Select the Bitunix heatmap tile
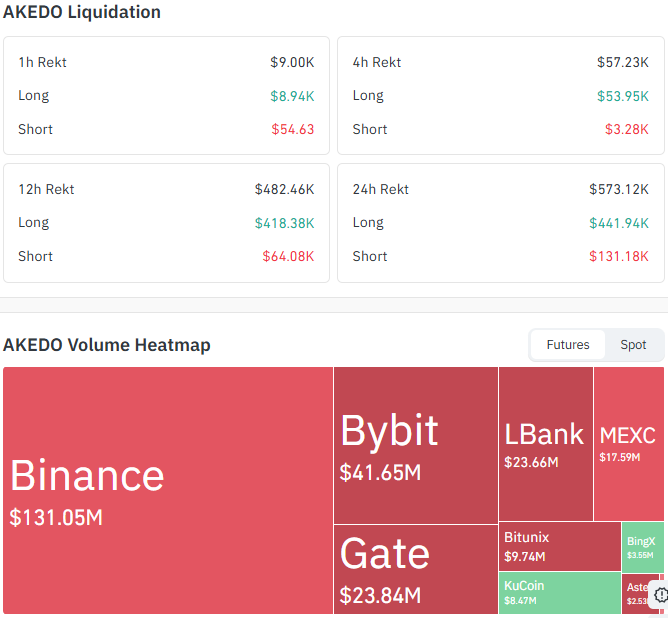 560,546
